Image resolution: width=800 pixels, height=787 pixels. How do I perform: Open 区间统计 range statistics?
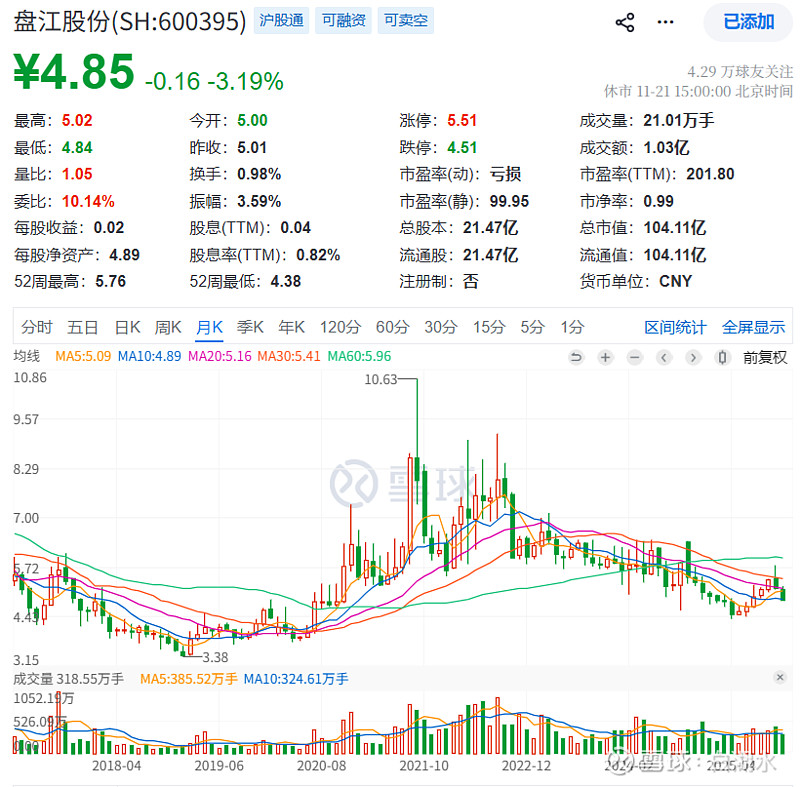point(675,327)
